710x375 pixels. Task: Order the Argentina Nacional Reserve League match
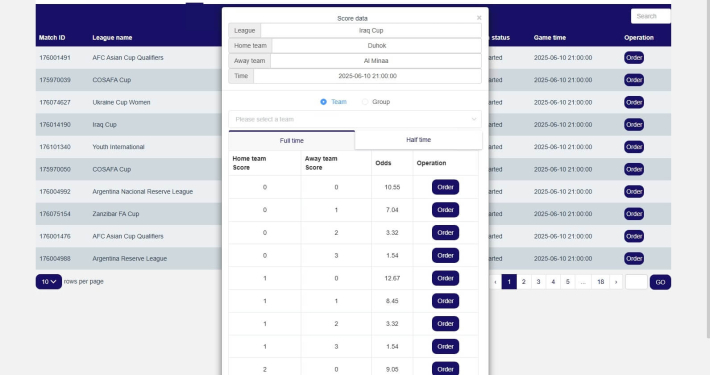[x=633, y=192]
